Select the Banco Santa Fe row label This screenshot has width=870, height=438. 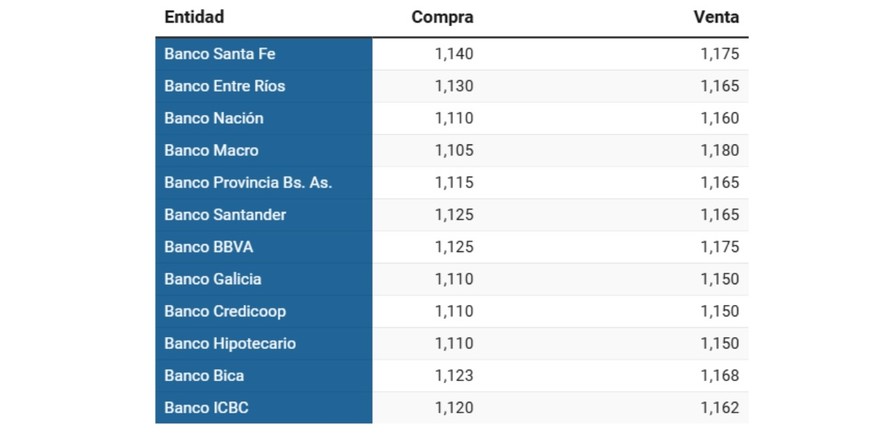coord(219,54)
